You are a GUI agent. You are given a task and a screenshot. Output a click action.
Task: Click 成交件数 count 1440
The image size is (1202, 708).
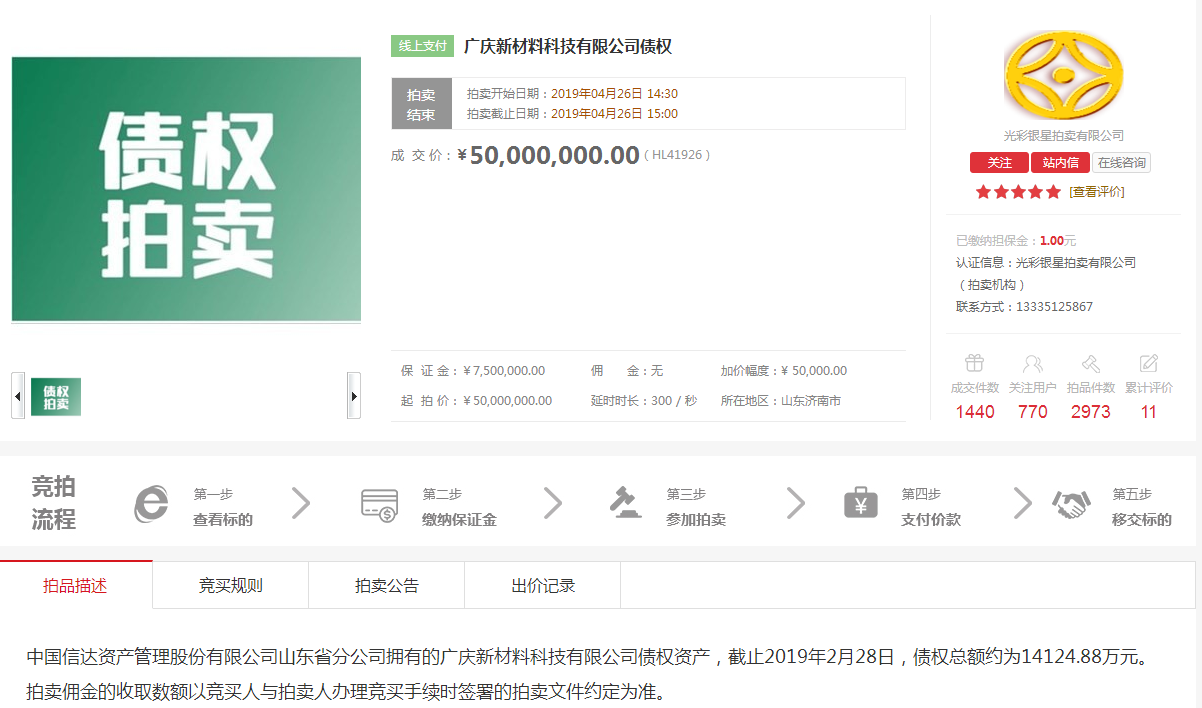975,411
